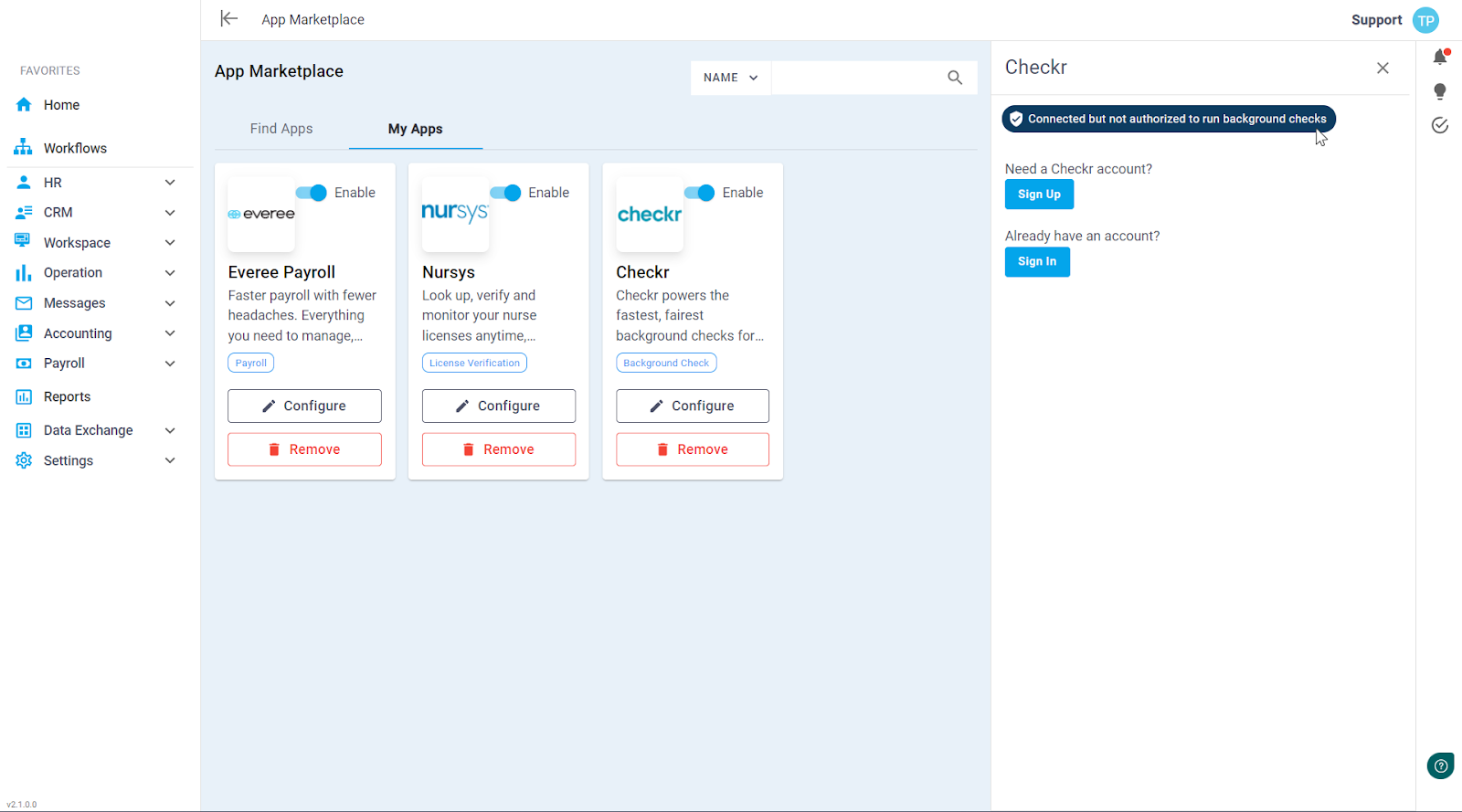Click Sign Up for Checkr account
This screenshot has height=812, width=1462.
tap(1039, 195)
